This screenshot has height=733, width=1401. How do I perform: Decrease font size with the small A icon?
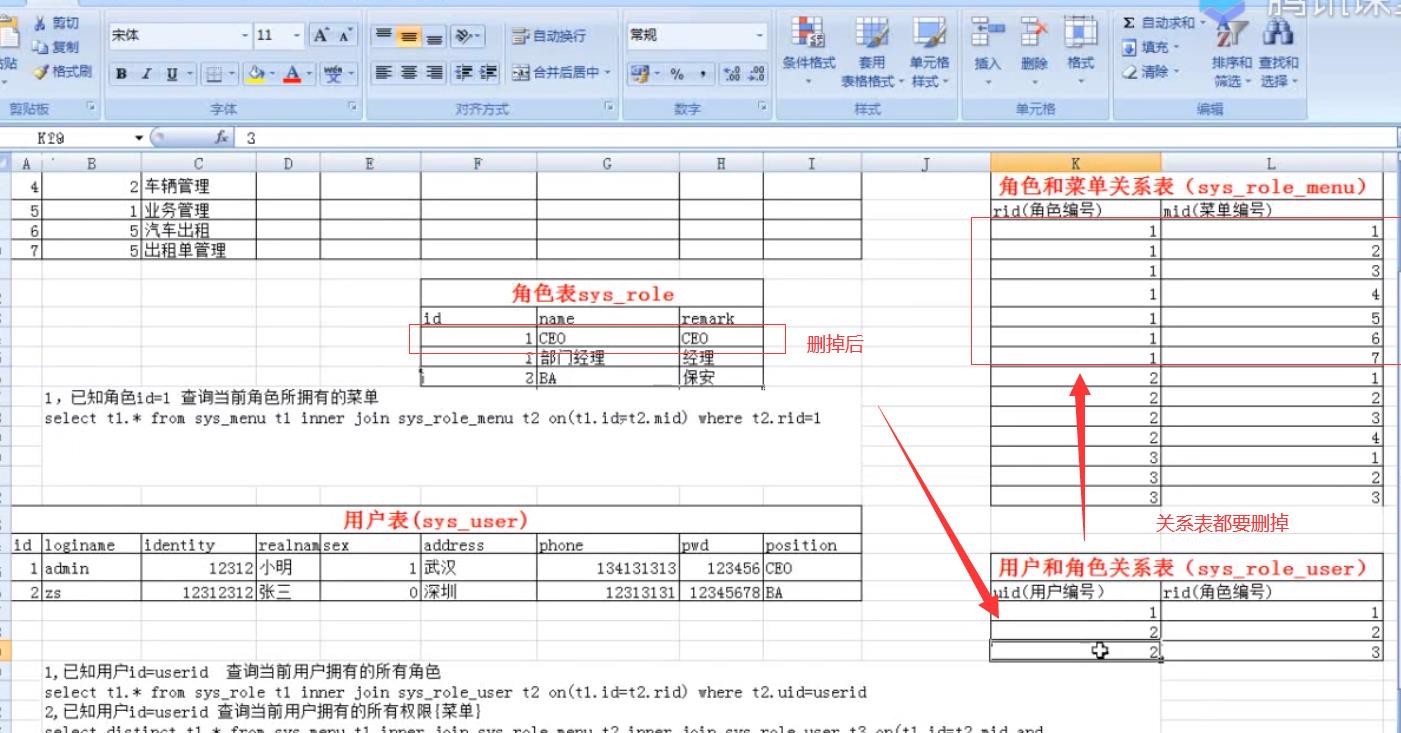[x=347, y=36]
